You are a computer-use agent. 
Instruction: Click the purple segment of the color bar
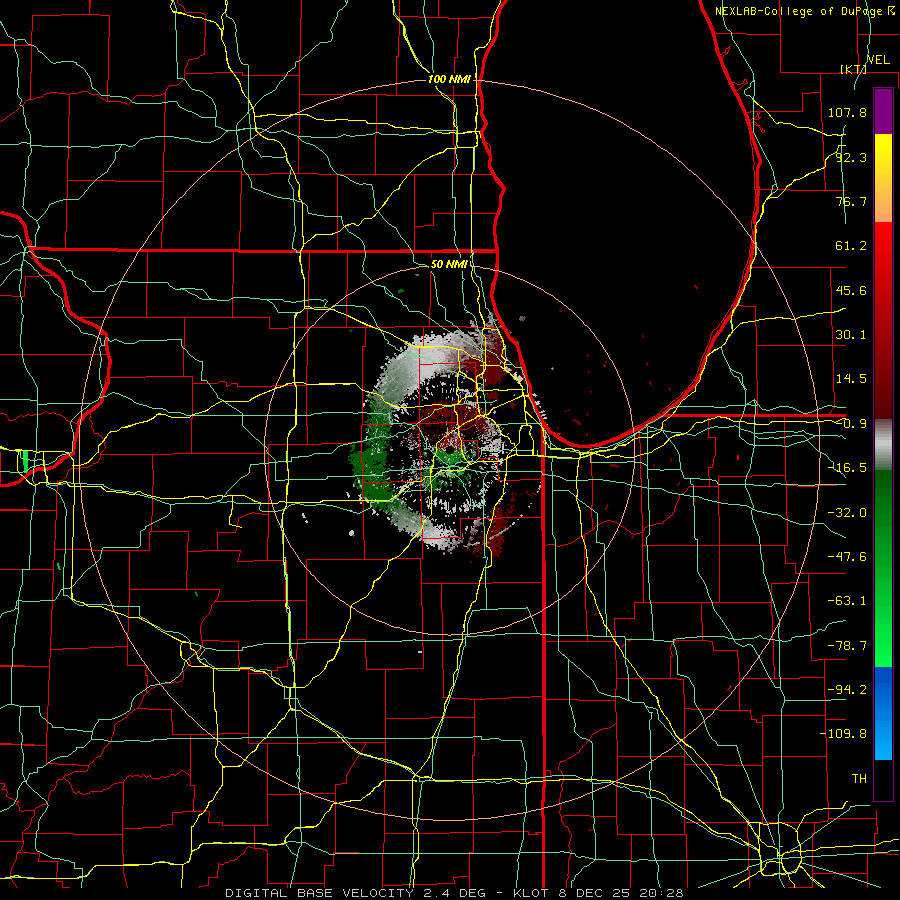coord(883,112)
